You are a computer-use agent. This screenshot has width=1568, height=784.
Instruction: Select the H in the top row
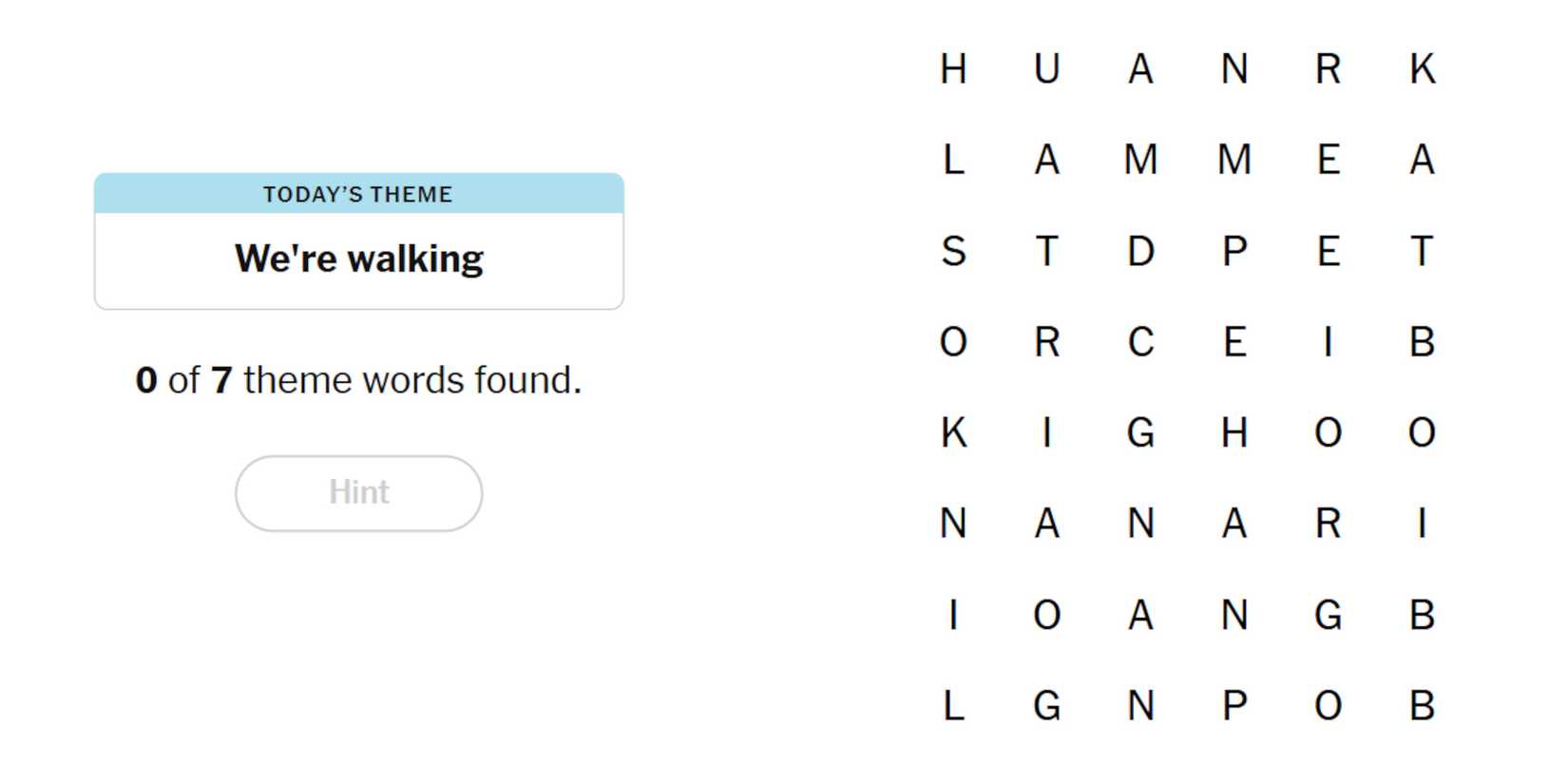[953, 69]
